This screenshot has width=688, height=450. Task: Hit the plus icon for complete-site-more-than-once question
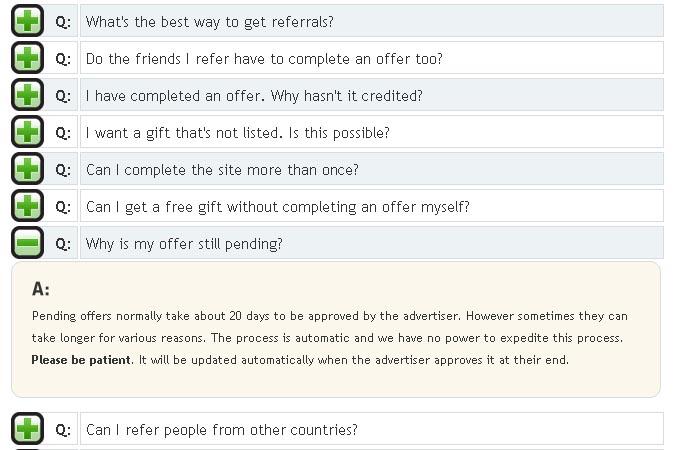point(28,169)
